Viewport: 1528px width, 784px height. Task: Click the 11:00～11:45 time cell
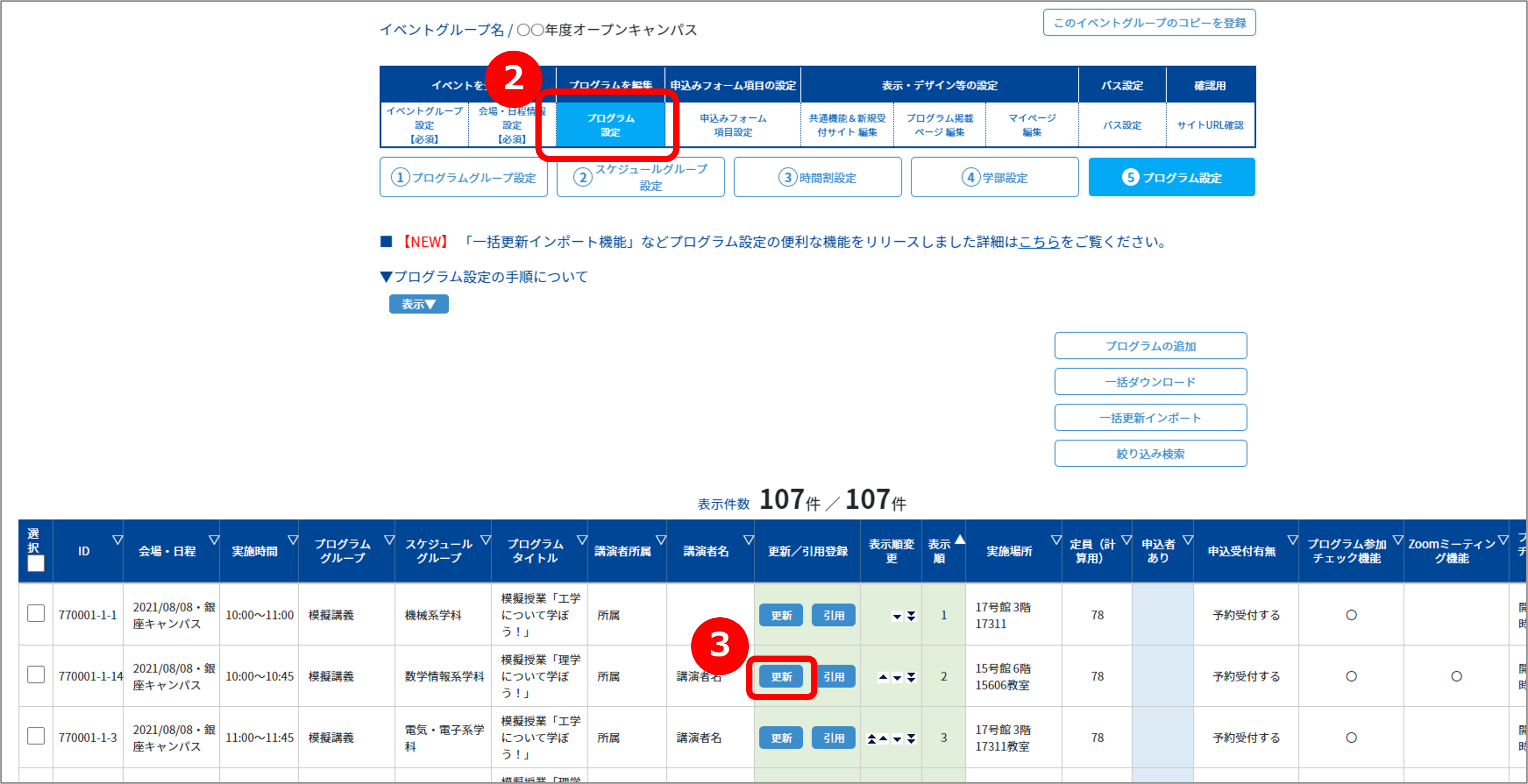[259, 738]
